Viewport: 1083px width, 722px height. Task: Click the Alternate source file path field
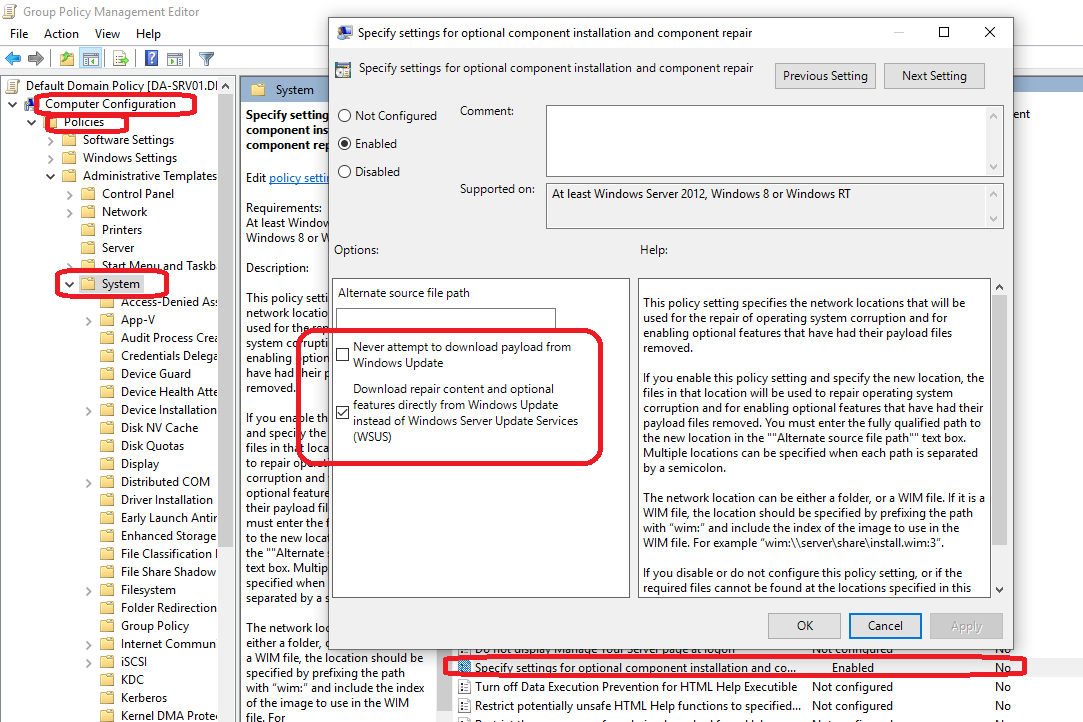pos(446,318)
